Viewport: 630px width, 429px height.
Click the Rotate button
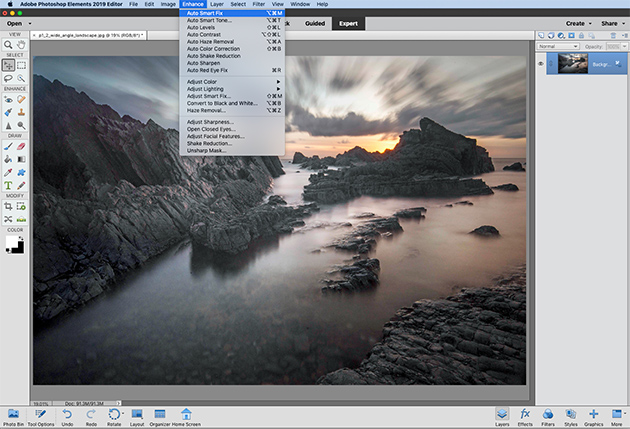(114, 417)
